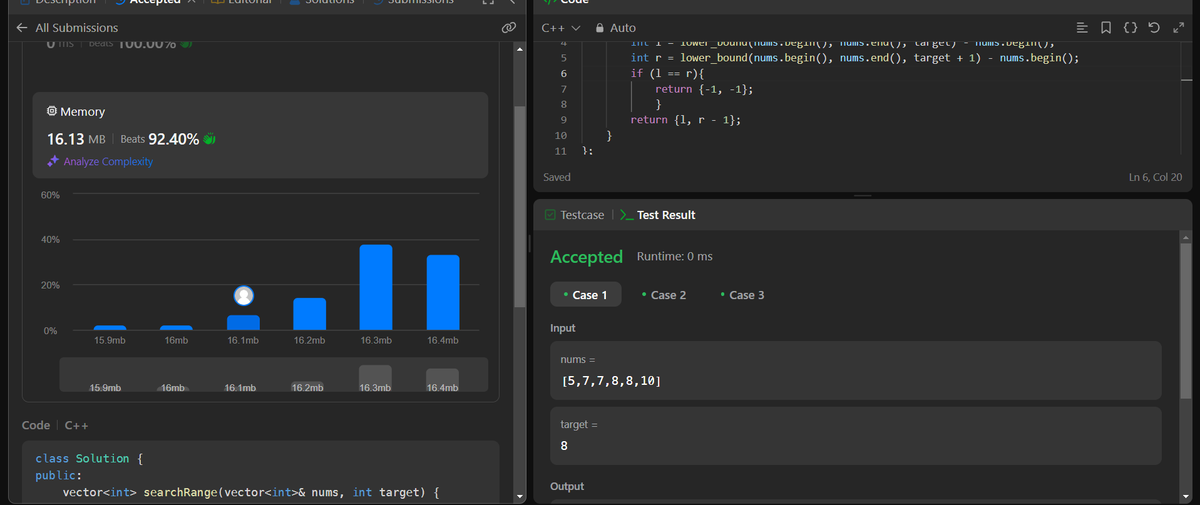Click the terminal icon on the Test Result tab
Screen dimensions: 1200x505
(626, 215)
